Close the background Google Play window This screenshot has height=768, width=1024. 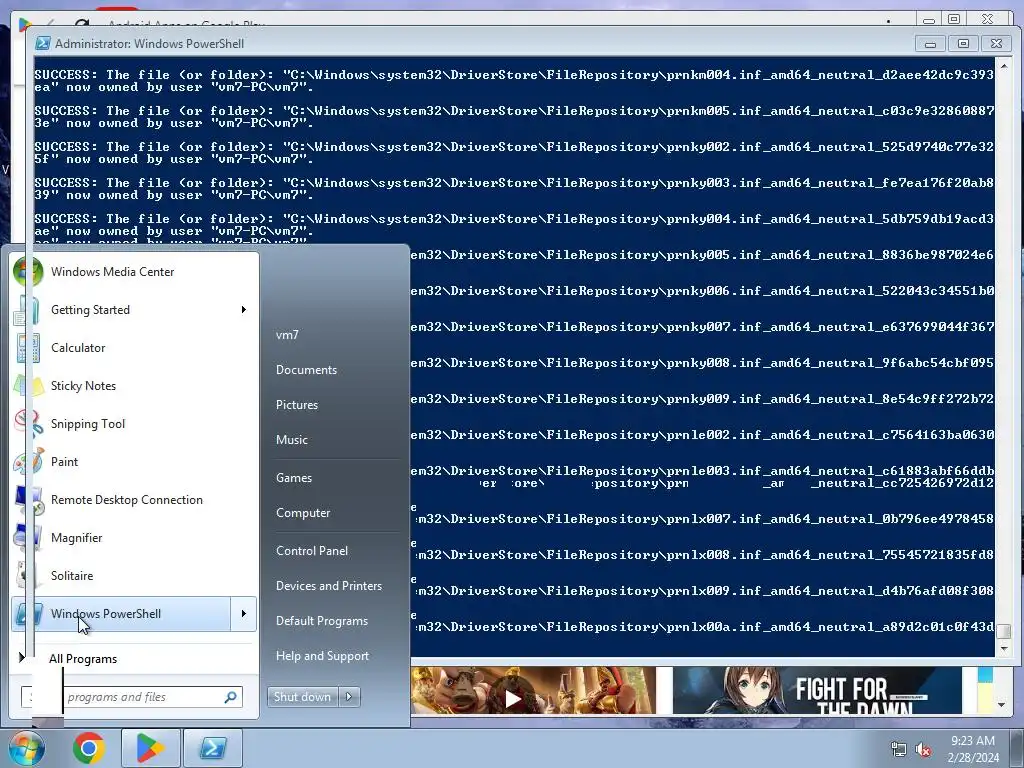[988, 20]
